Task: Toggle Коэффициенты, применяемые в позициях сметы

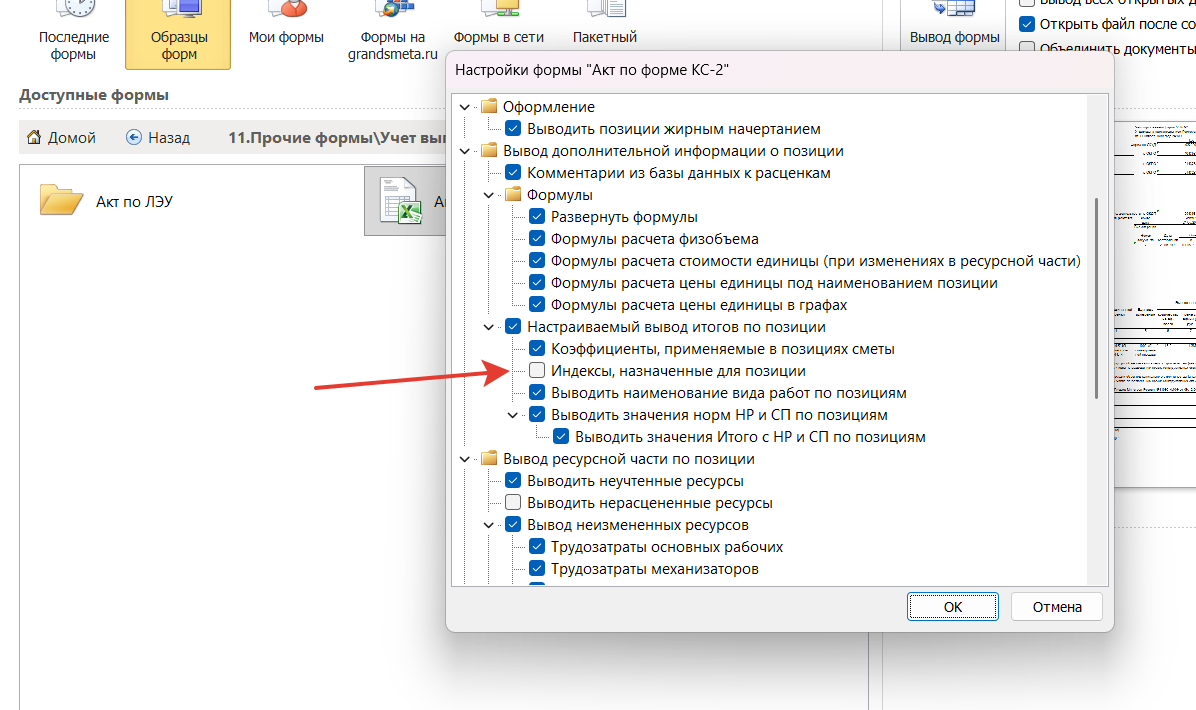Action: [x=537, y=349]
